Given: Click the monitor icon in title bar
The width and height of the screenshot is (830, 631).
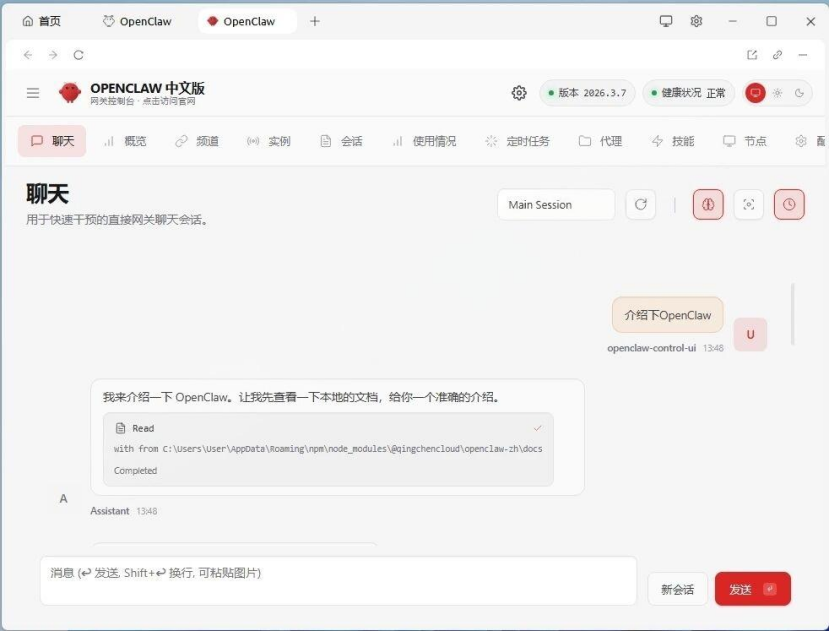Looking at the screenshot, I should [x=666, y=21].
